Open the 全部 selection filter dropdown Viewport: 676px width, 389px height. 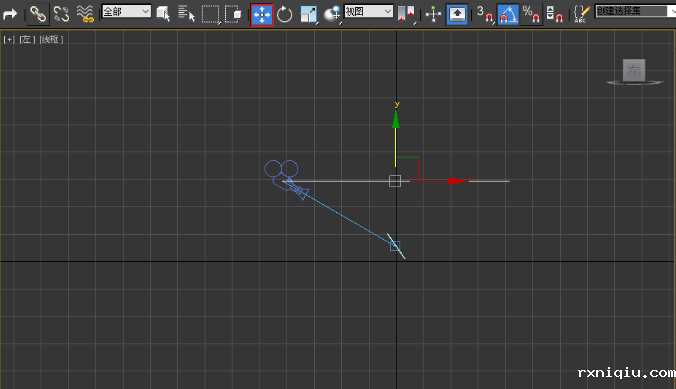[126, 12]
